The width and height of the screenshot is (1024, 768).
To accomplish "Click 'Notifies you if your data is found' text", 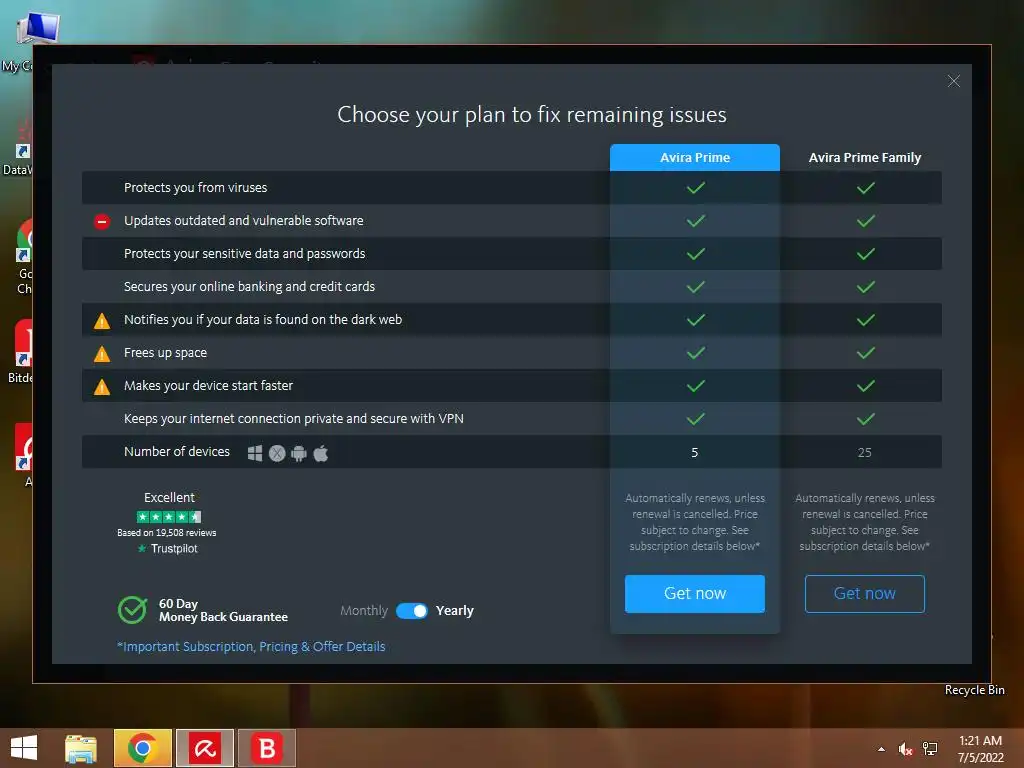I will pos(263,319).
